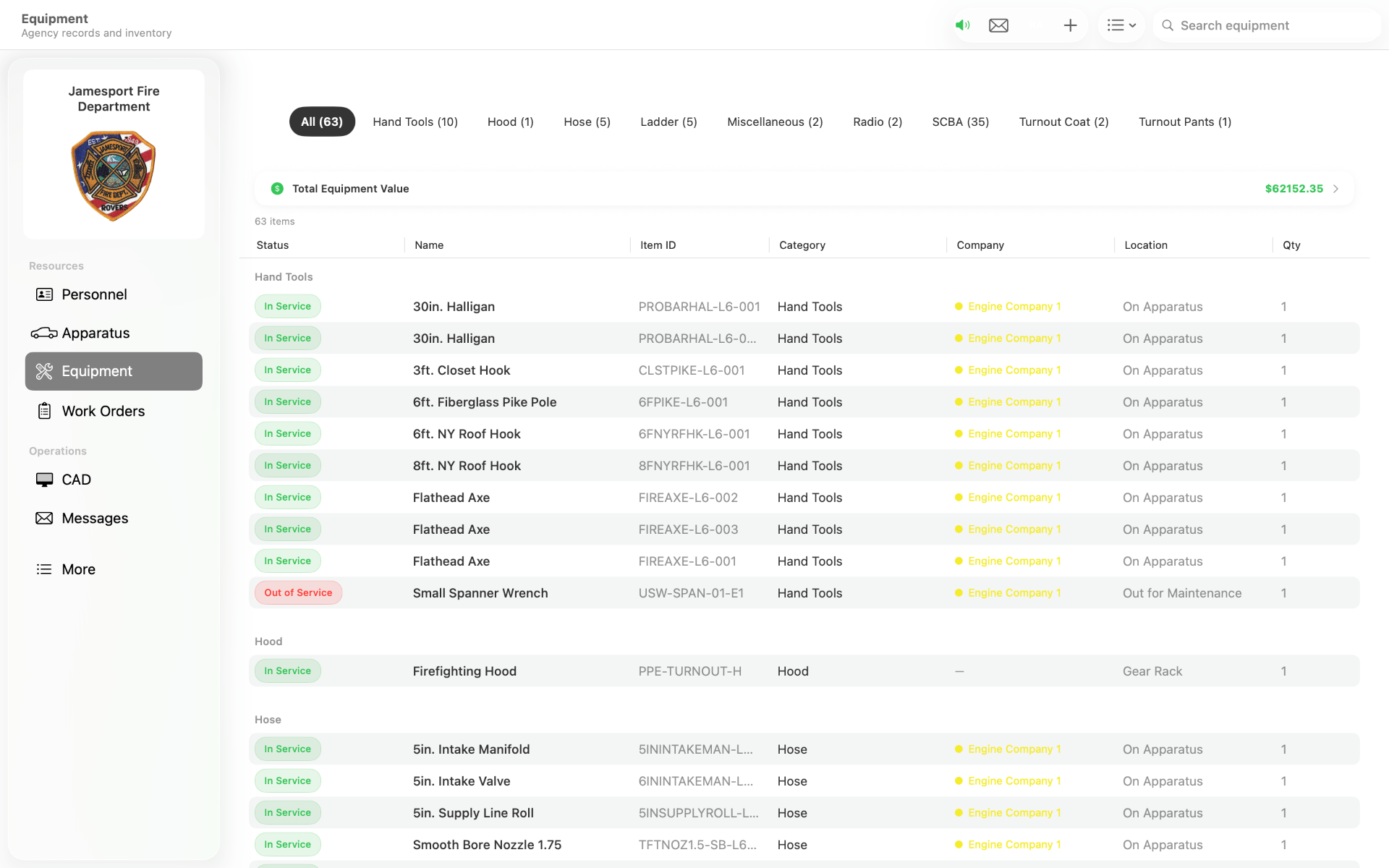Select the 6ft. Fiberglass Pike Pole row

click(804, 401)
